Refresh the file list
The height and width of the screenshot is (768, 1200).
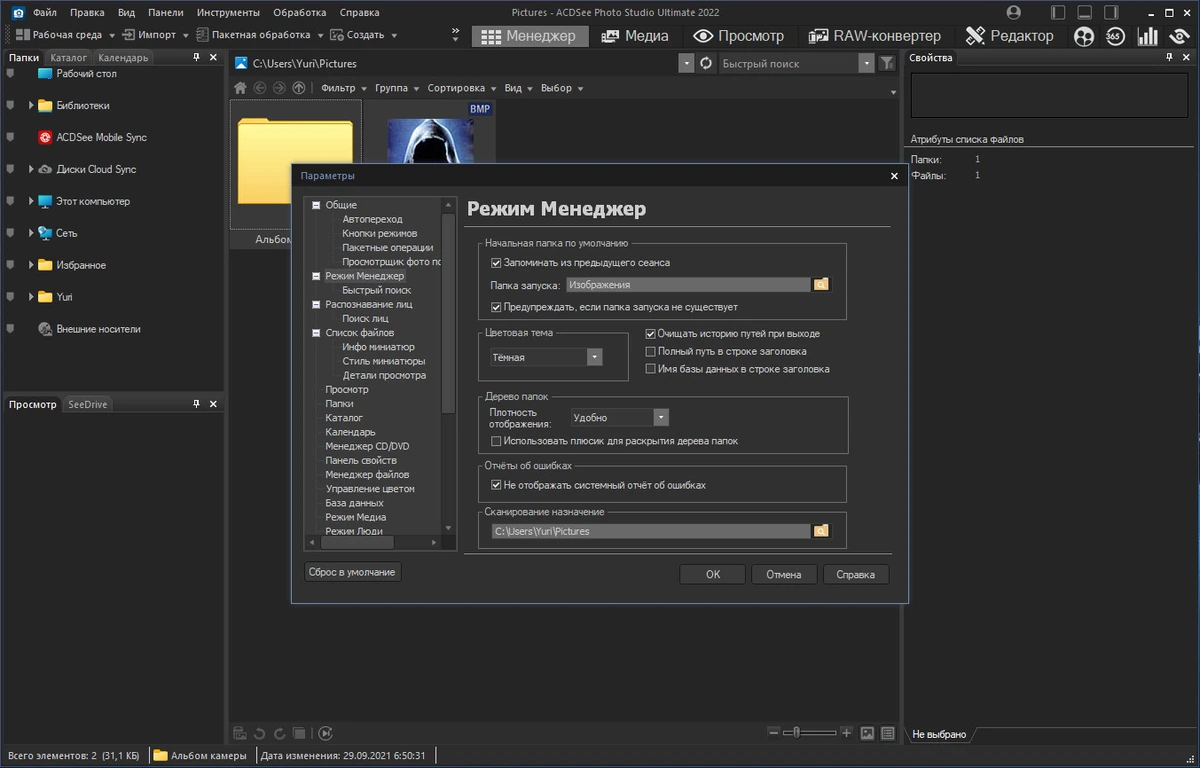pyautogui.click(x=706, y=63)
